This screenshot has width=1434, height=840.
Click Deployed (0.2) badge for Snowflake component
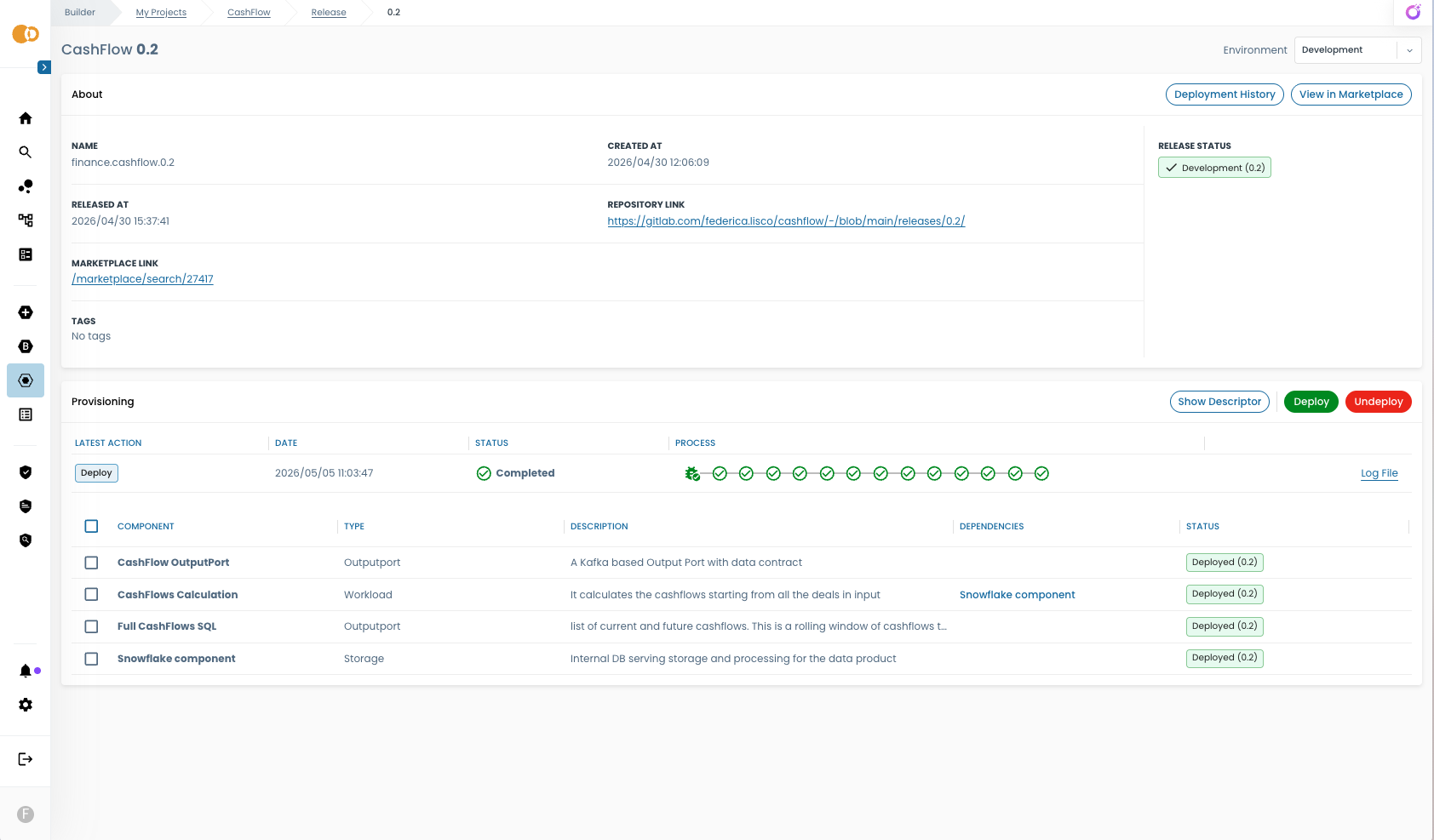(x=1225, y=658)
